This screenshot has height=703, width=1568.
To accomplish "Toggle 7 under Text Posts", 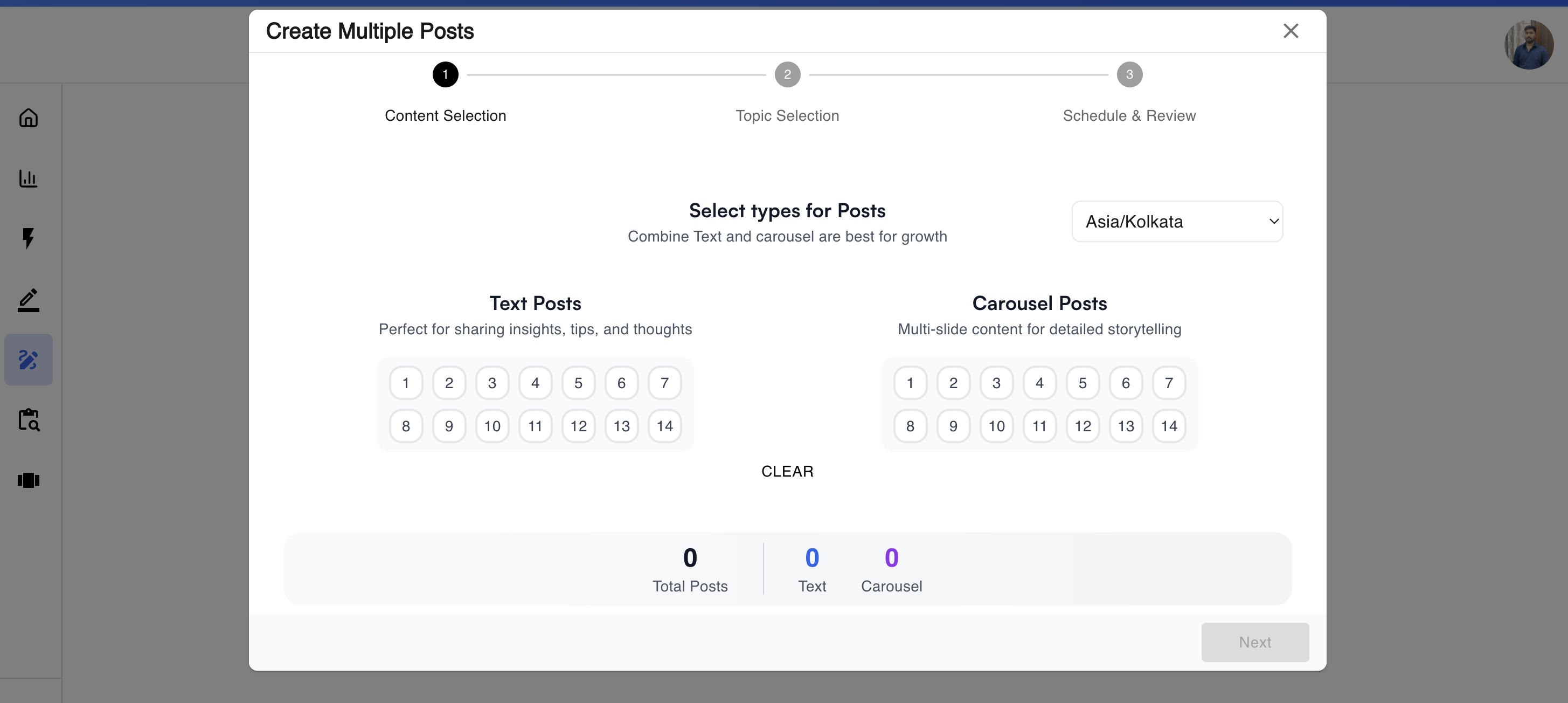I will [664, 383].
